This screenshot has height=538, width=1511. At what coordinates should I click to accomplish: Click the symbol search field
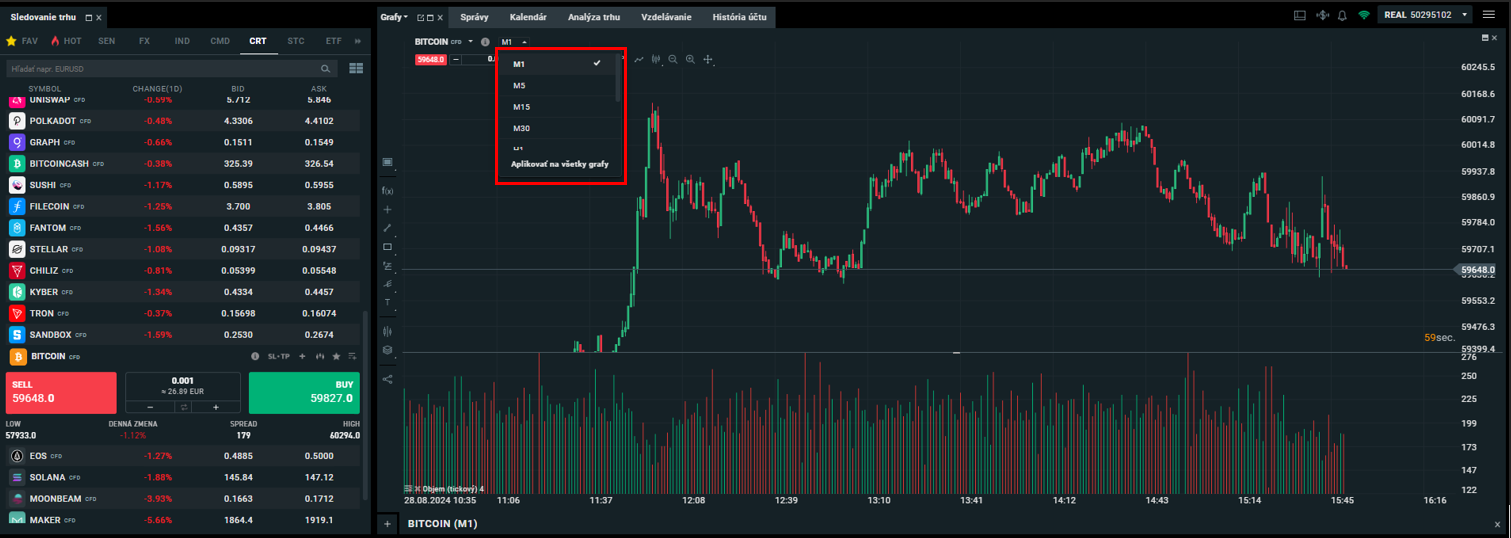tap(160, 69)
